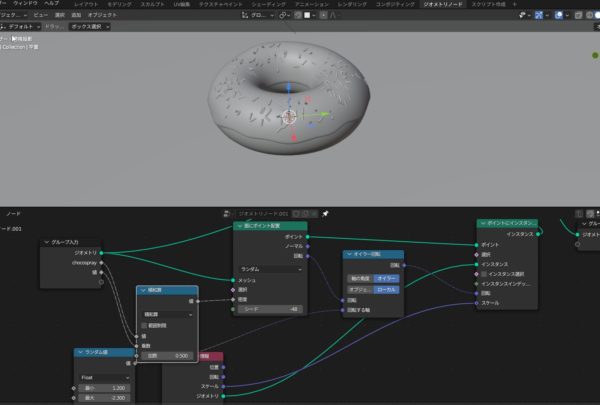Enable the 範囲制限 checkbox
600x405 pixels.
[x=144, y=325]
